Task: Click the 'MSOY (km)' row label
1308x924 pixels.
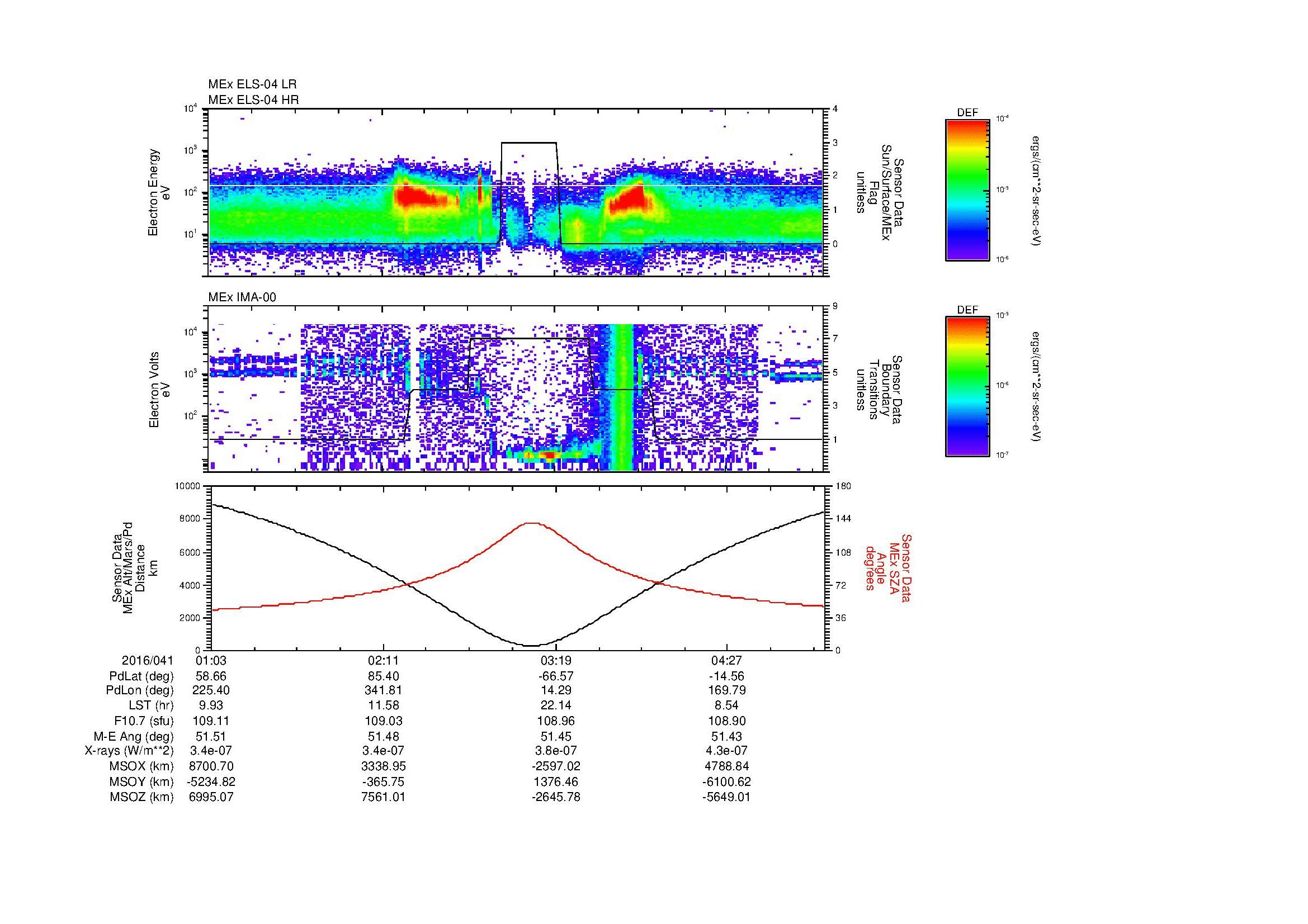Action: coord(141,781)
